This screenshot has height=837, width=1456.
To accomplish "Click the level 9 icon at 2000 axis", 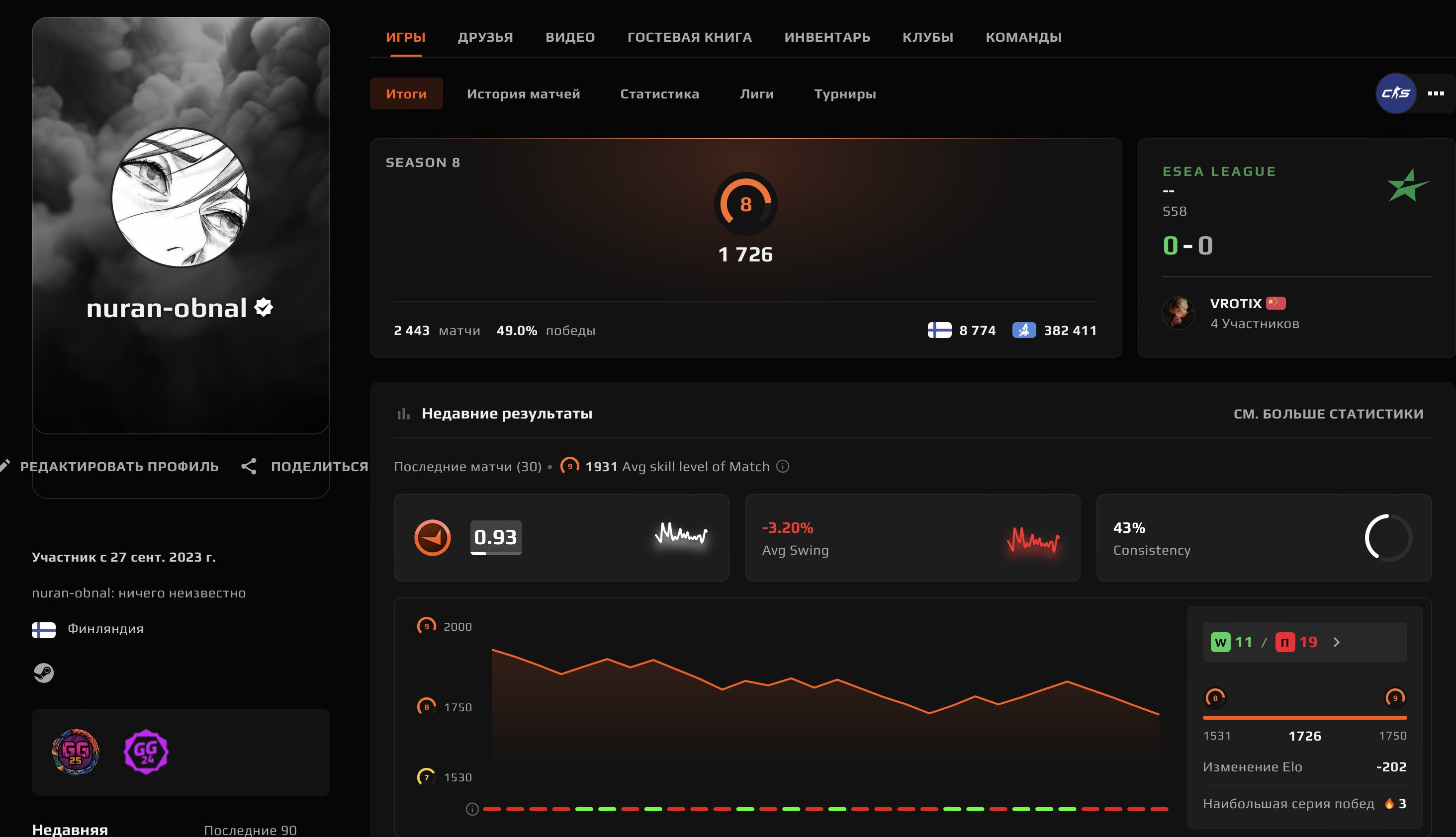I will (x=426, y=625).
